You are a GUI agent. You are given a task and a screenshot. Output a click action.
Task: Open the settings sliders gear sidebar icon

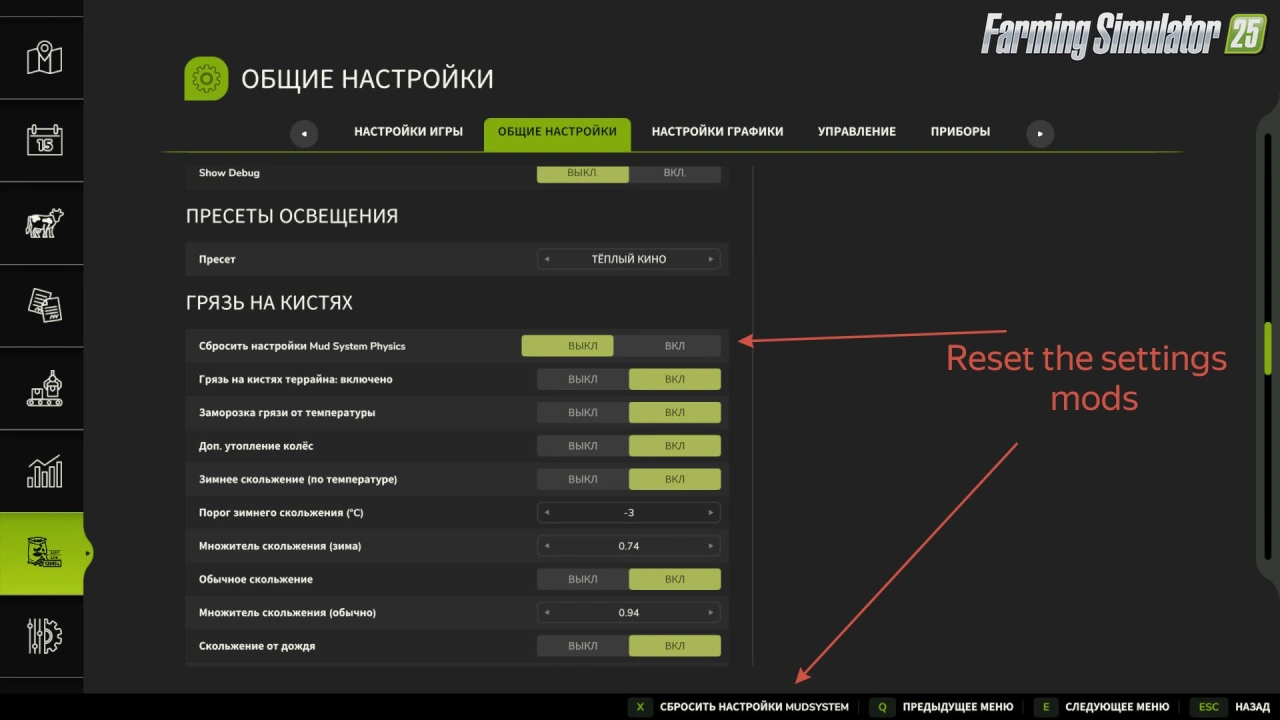(43, 636)
